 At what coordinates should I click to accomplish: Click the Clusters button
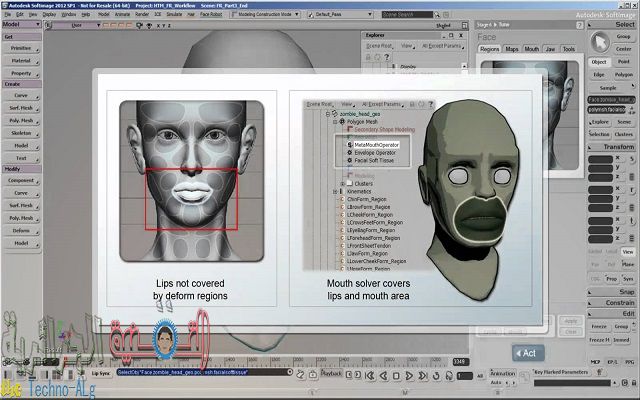pos(624,134)
